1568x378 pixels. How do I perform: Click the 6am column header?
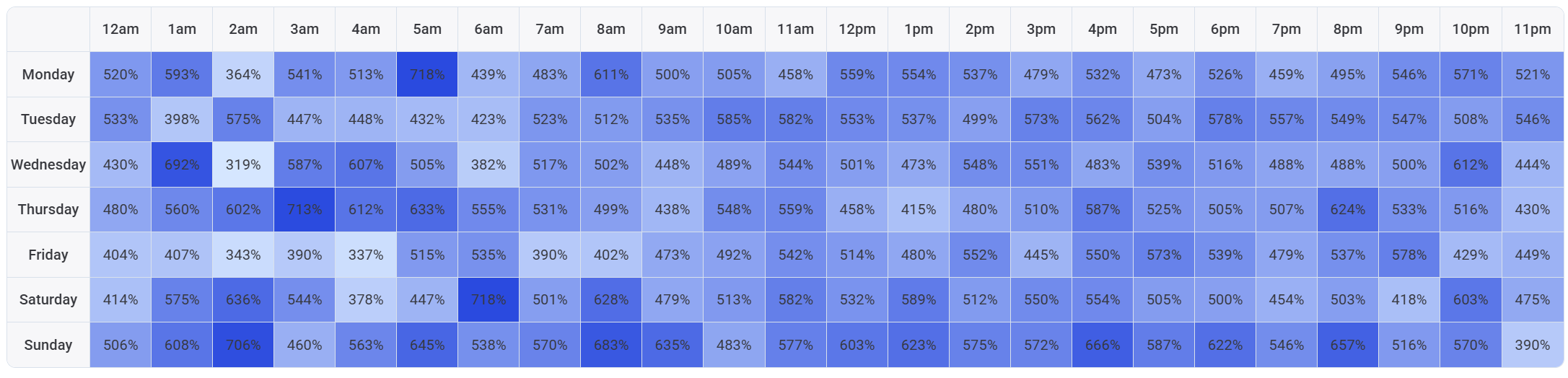click(x=489, y=30)
